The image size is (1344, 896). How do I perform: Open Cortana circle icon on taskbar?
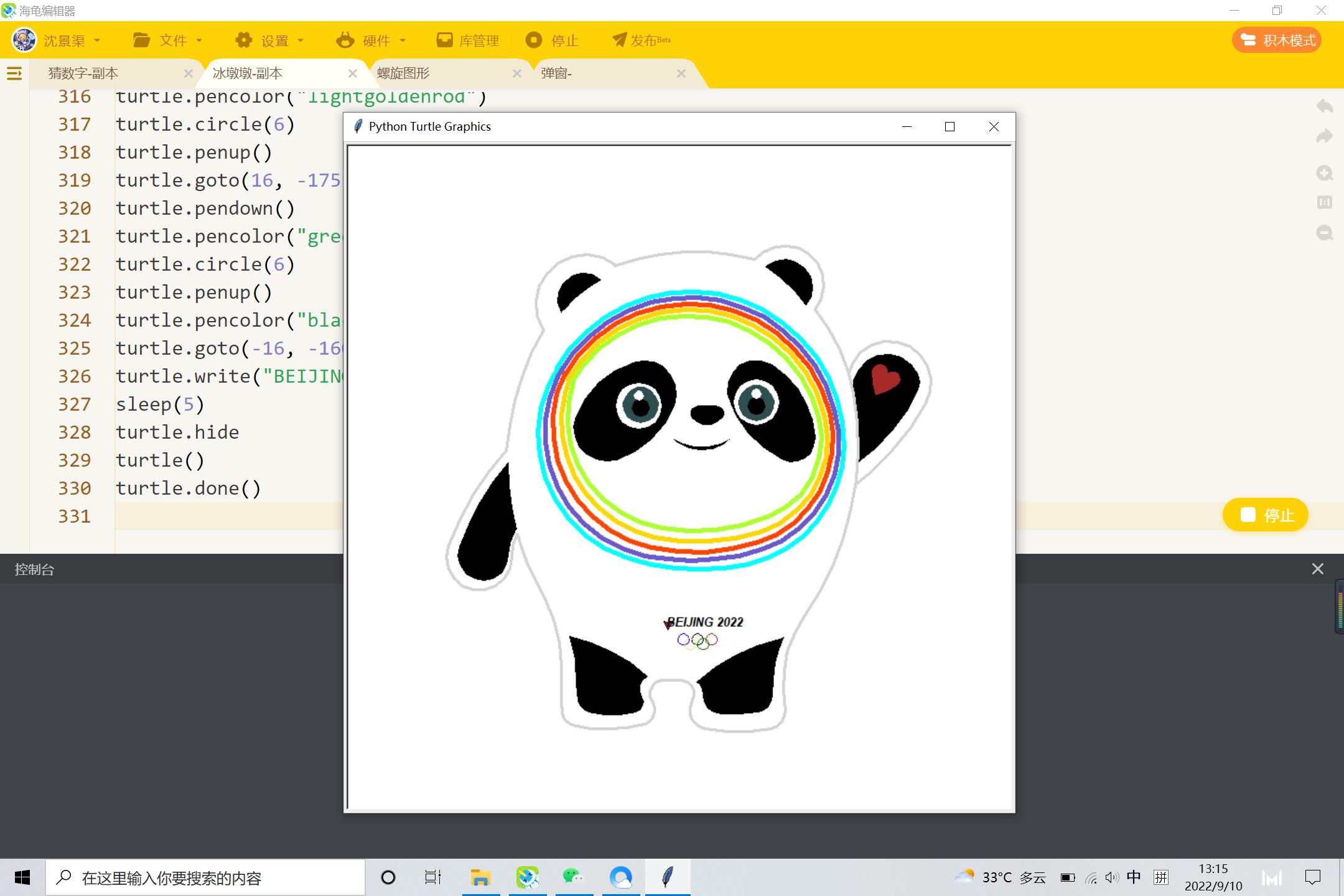pos(388,878)
